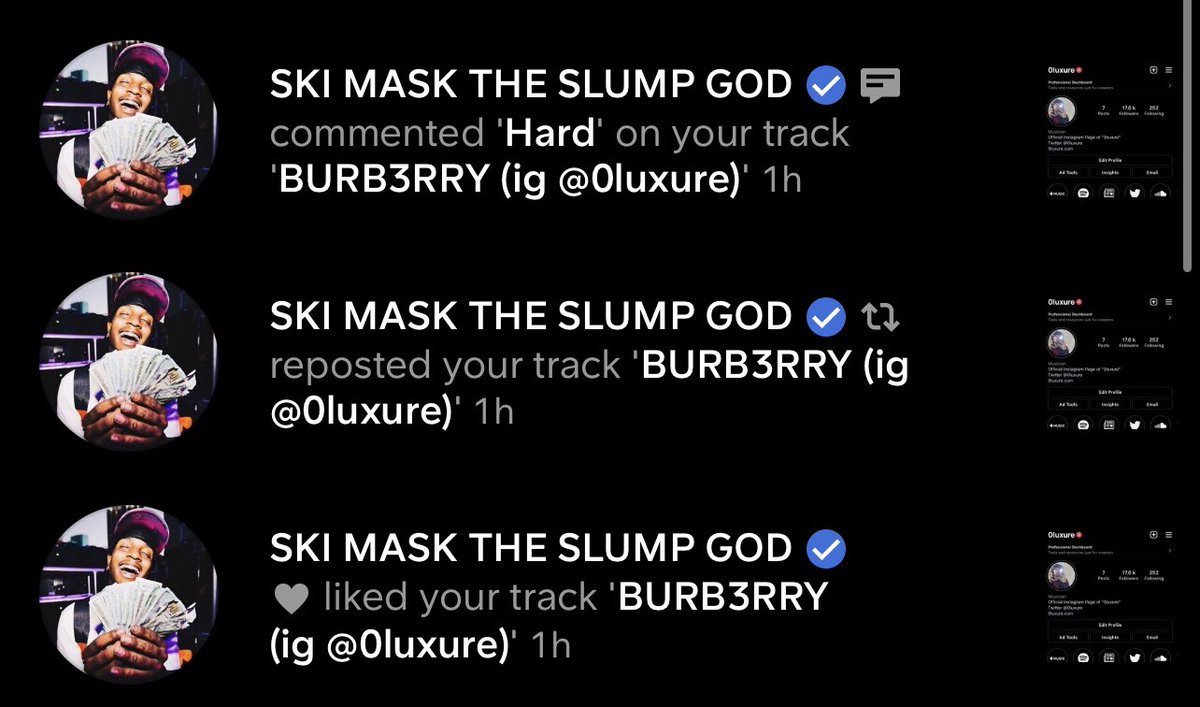1200x707 pixels.
Task: Click the vertical scrollbar on right edge
Action: coord(1185,134)
